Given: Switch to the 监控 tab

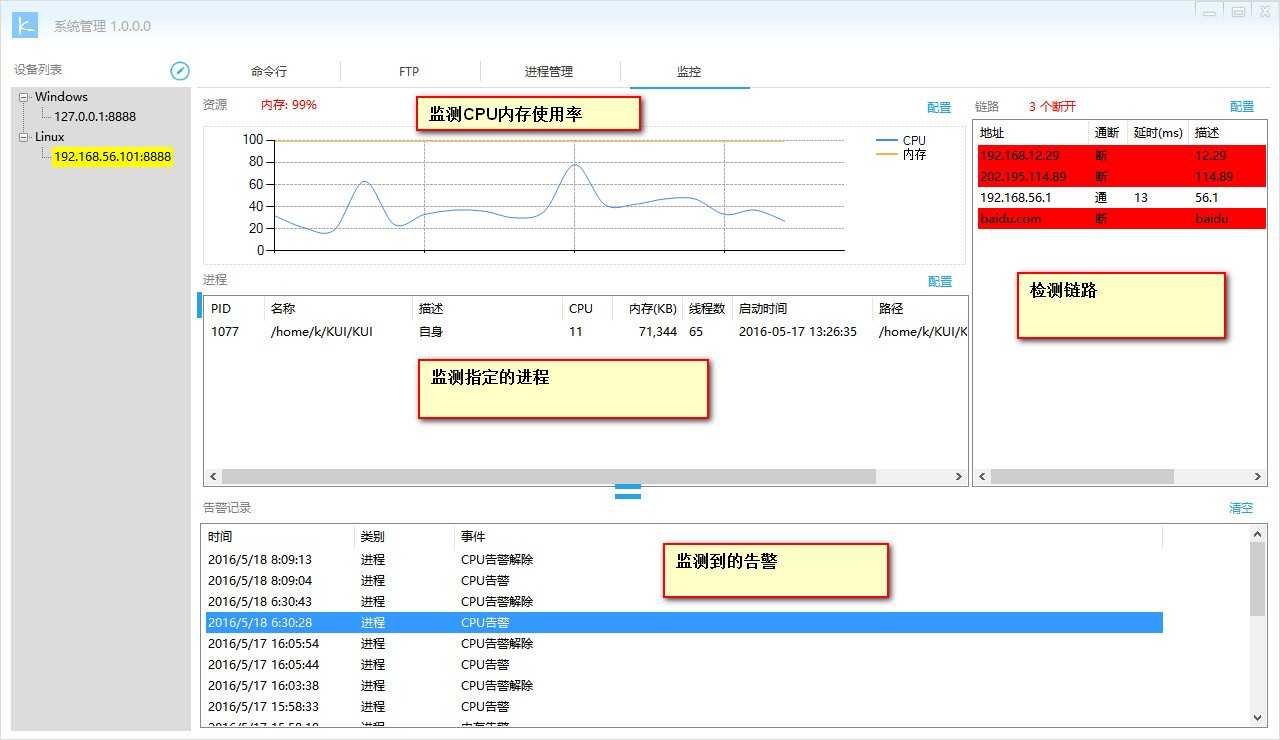Looking at the screenshot, I should [689, 72].
